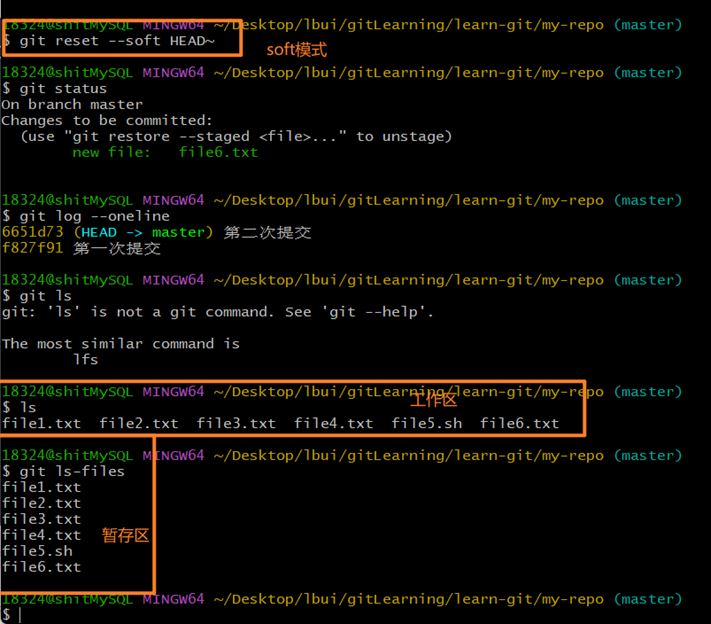Click file3.txt in ls-files list

(x=41, y=519)
